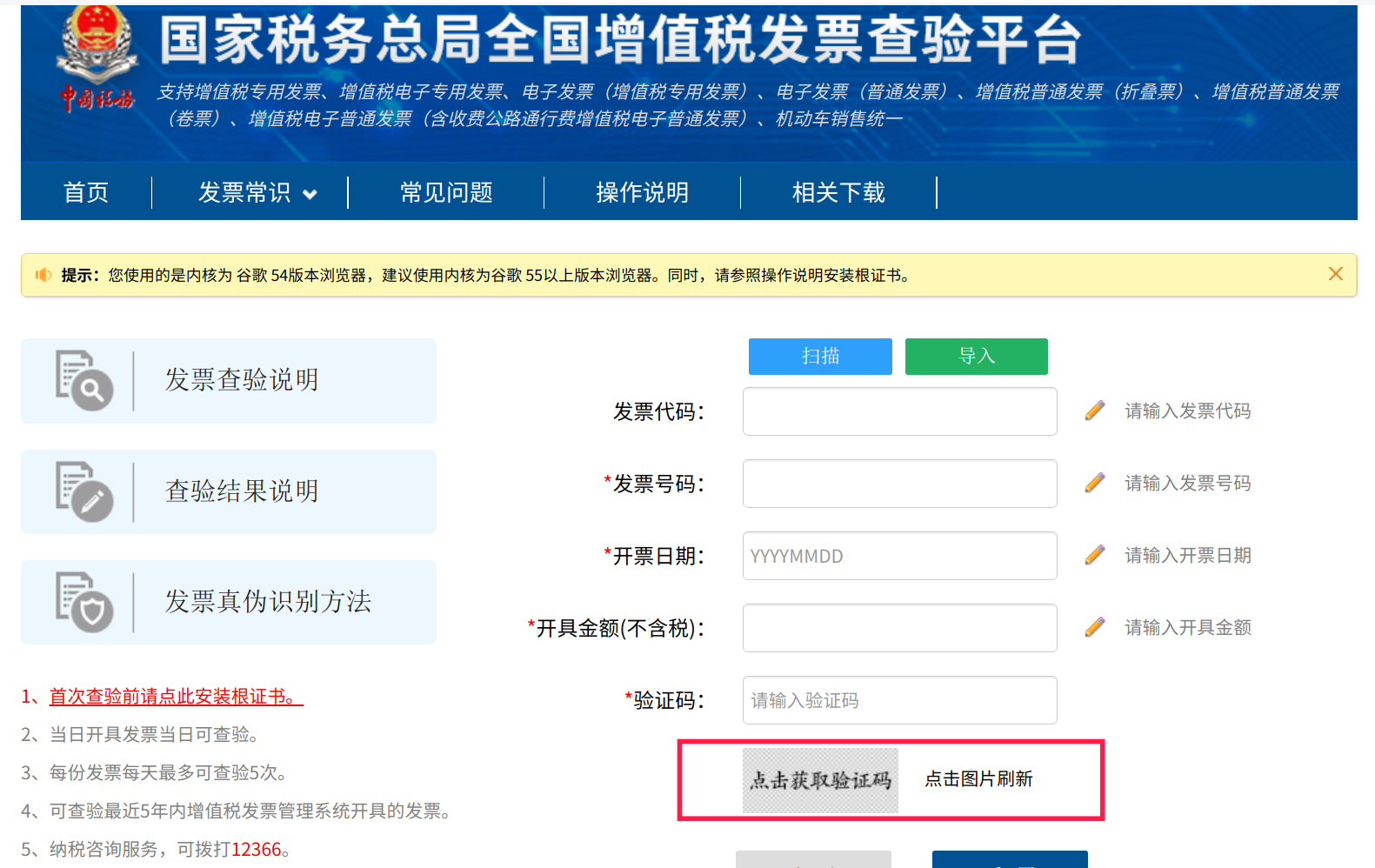Close the yellow browser tip banner
Screen dimensions: 1375x868
tap(1336, 274)
